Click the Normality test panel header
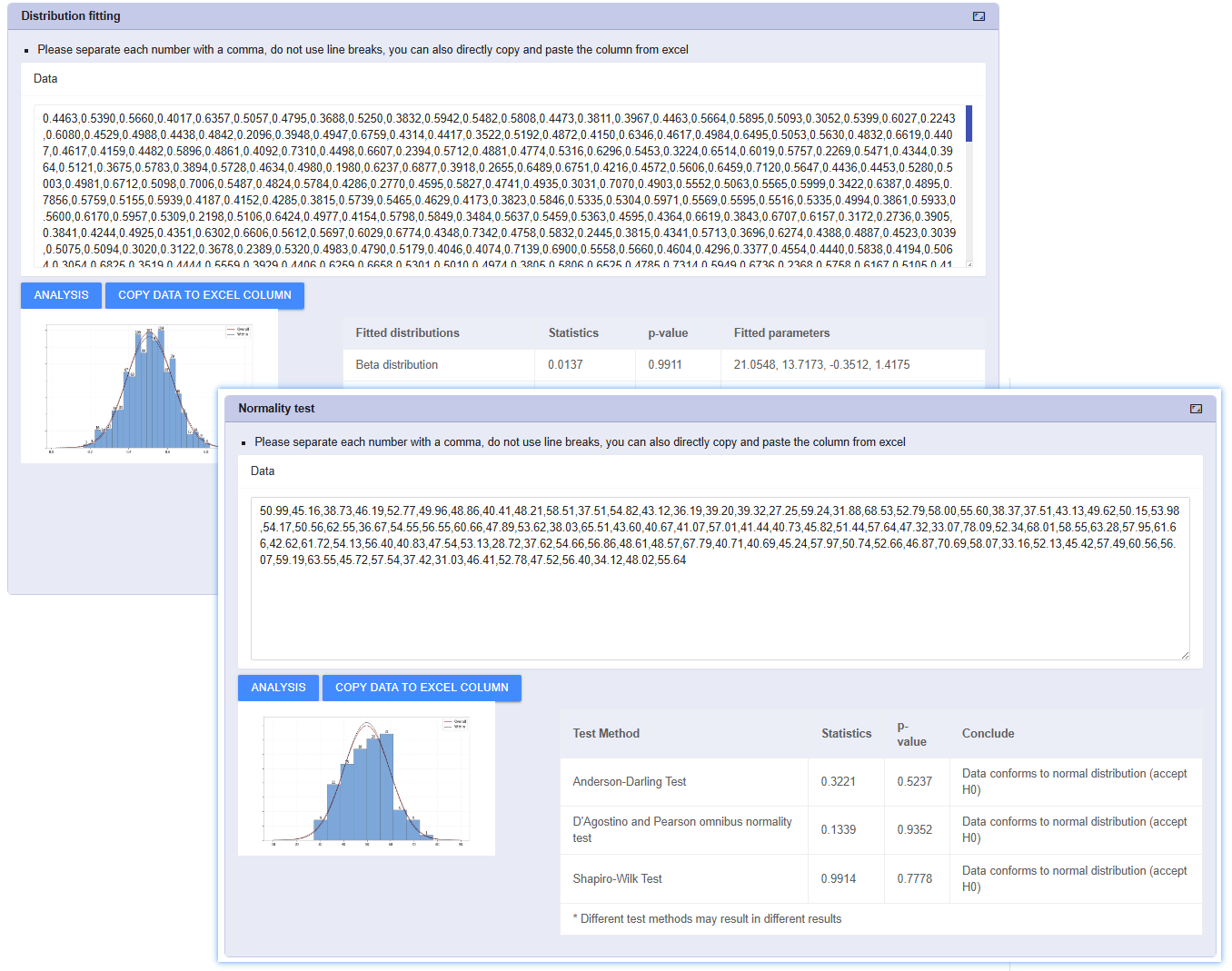This screenshot has height=971, width=1232. pos(276,409)
